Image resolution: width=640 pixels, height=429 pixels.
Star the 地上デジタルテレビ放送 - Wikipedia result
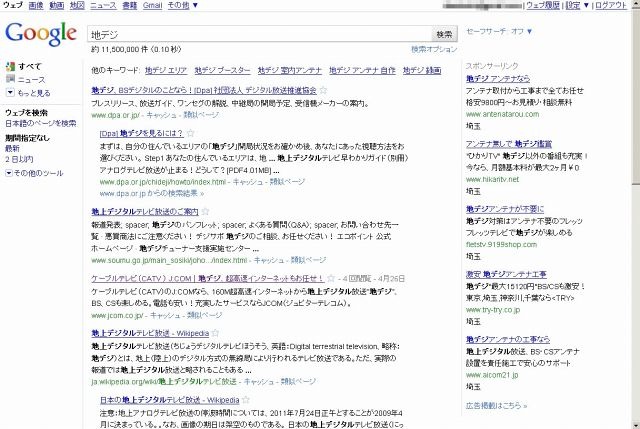pos(216,333)
